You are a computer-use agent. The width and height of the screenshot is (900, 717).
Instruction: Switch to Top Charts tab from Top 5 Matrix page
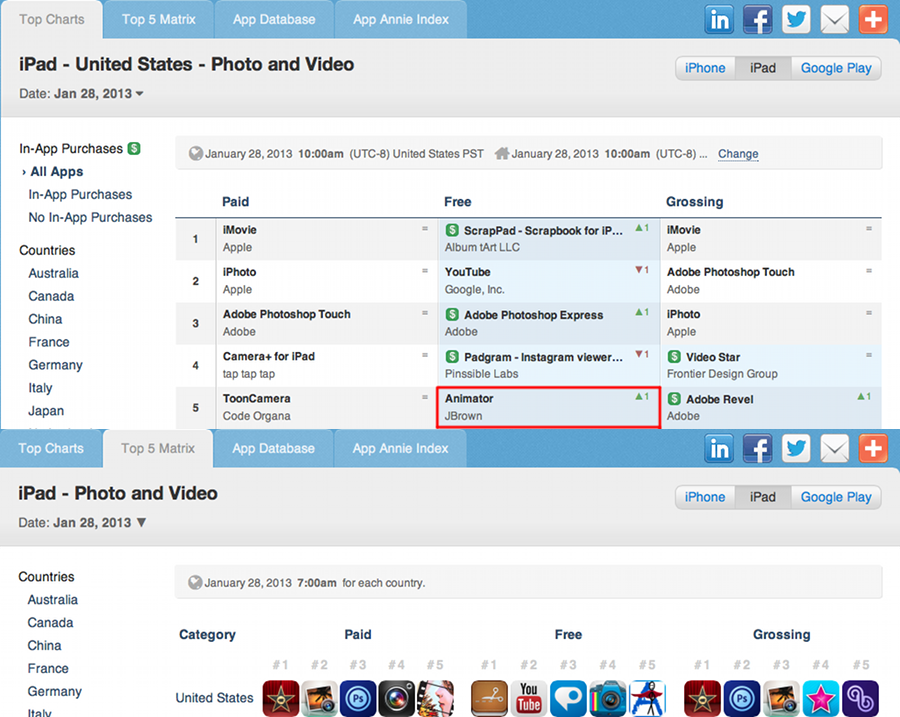point(51,448)
